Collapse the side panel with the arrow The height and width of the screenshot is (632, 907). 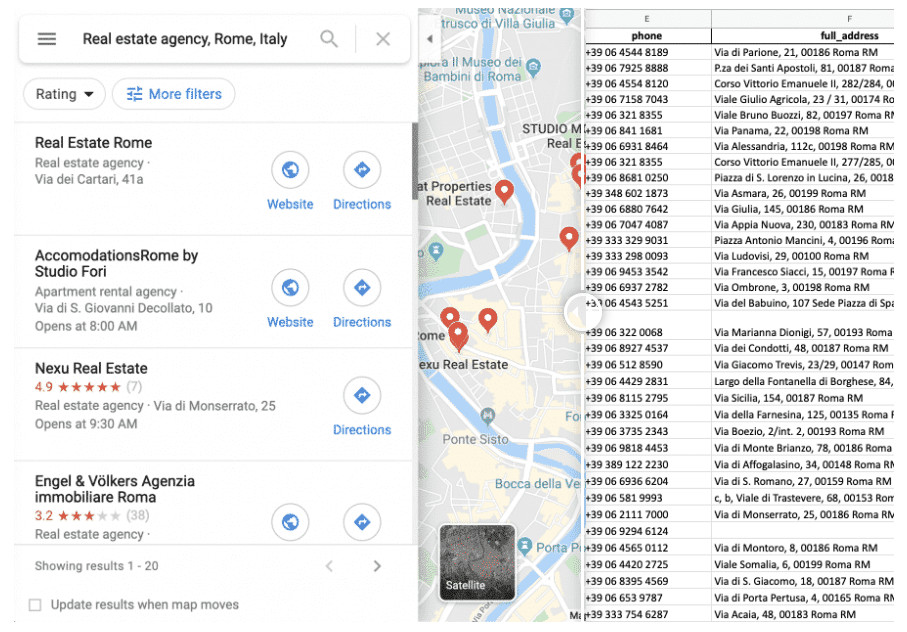(x=429, y=39)
